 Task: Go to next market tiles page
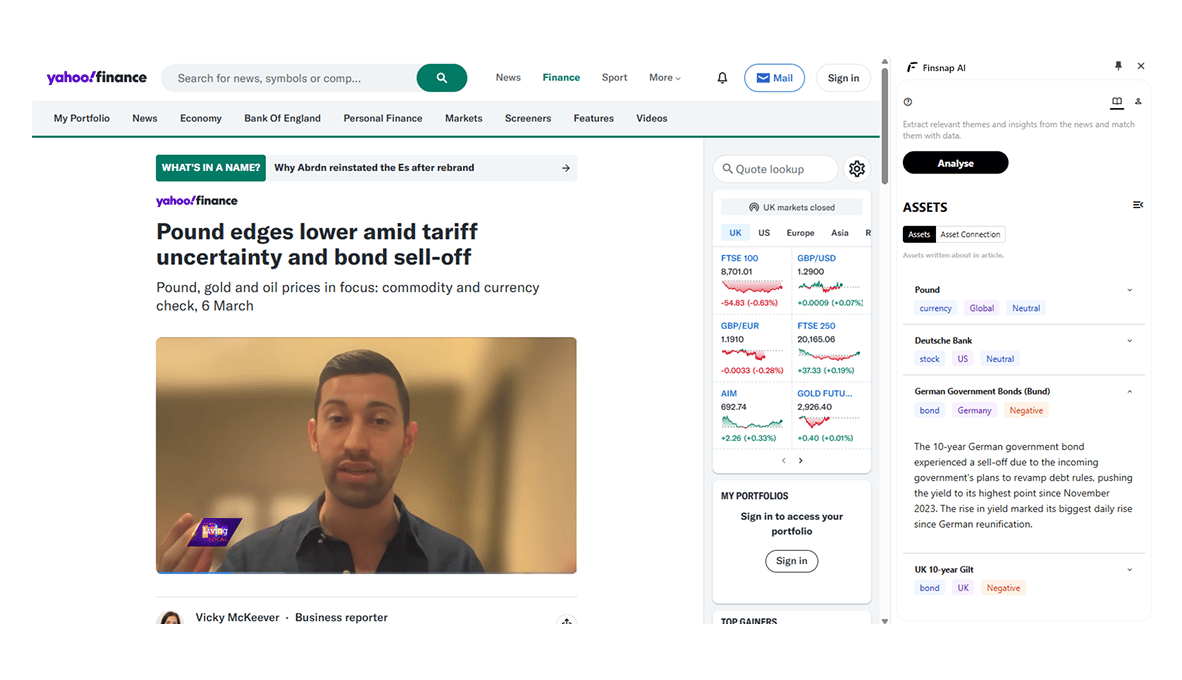pos(801,461)
